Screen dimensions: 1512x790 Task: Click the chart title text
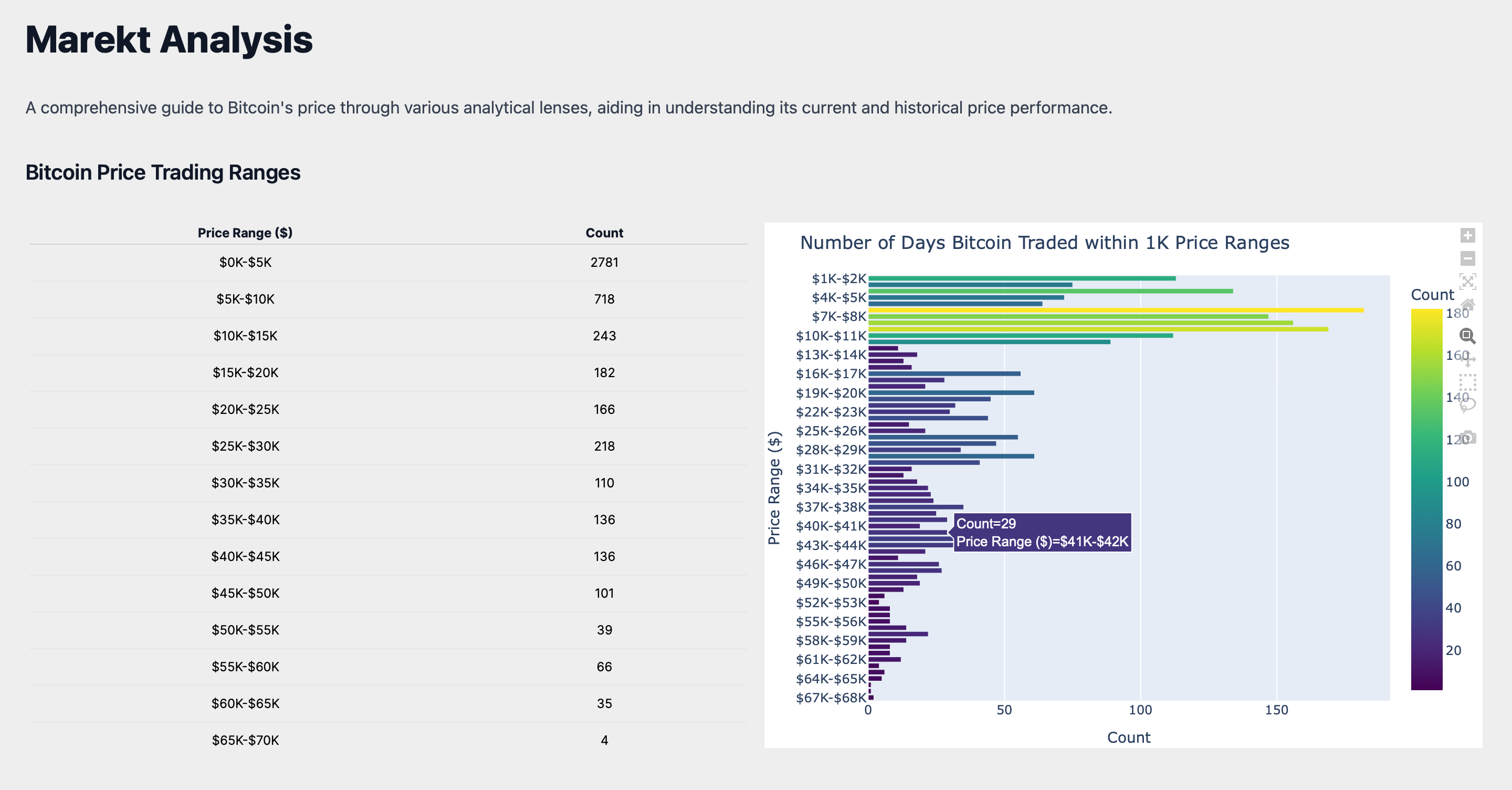click(1044, 243)
